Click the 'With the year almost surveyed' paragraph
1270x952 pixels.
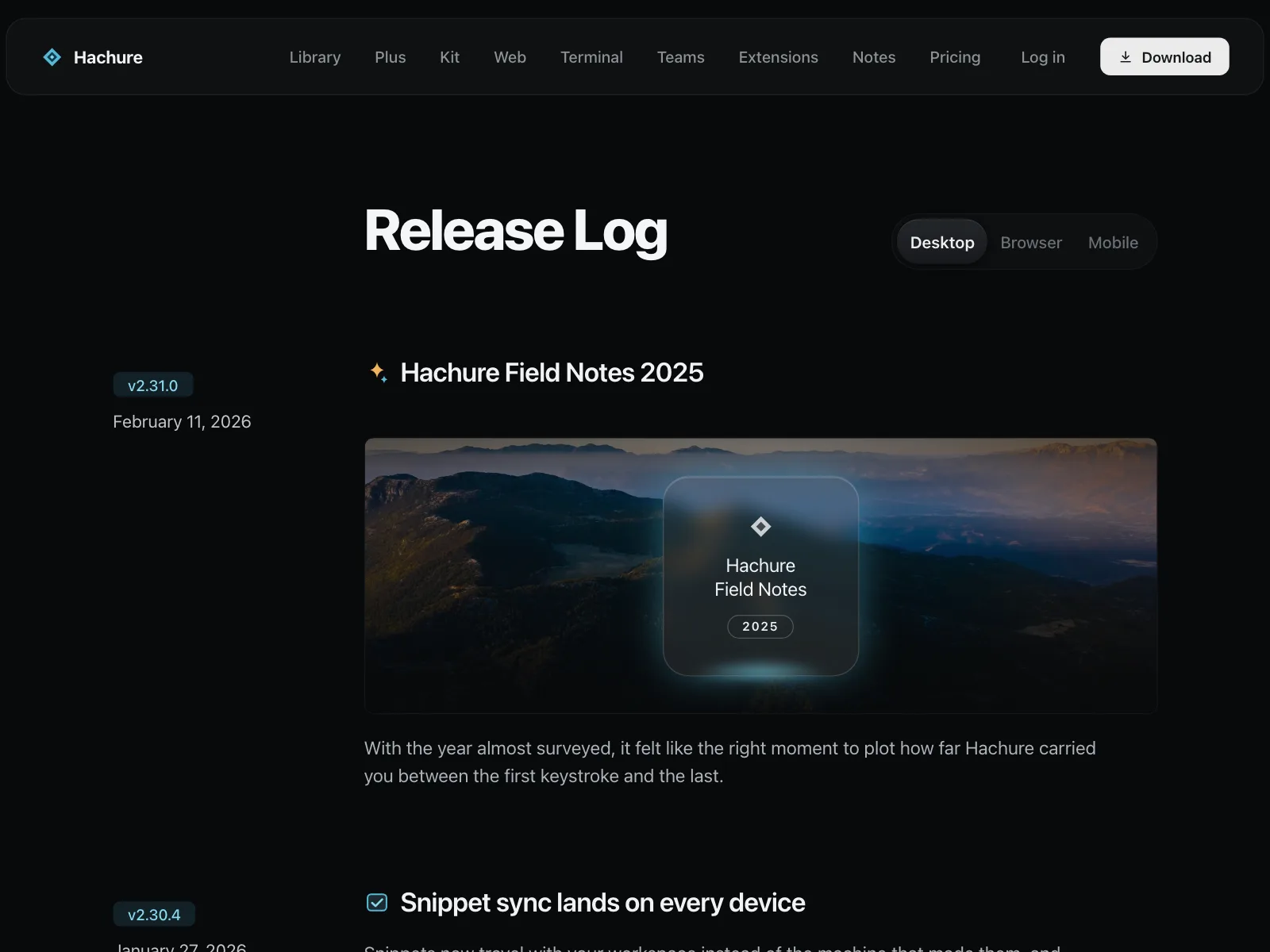coord(729,762)
